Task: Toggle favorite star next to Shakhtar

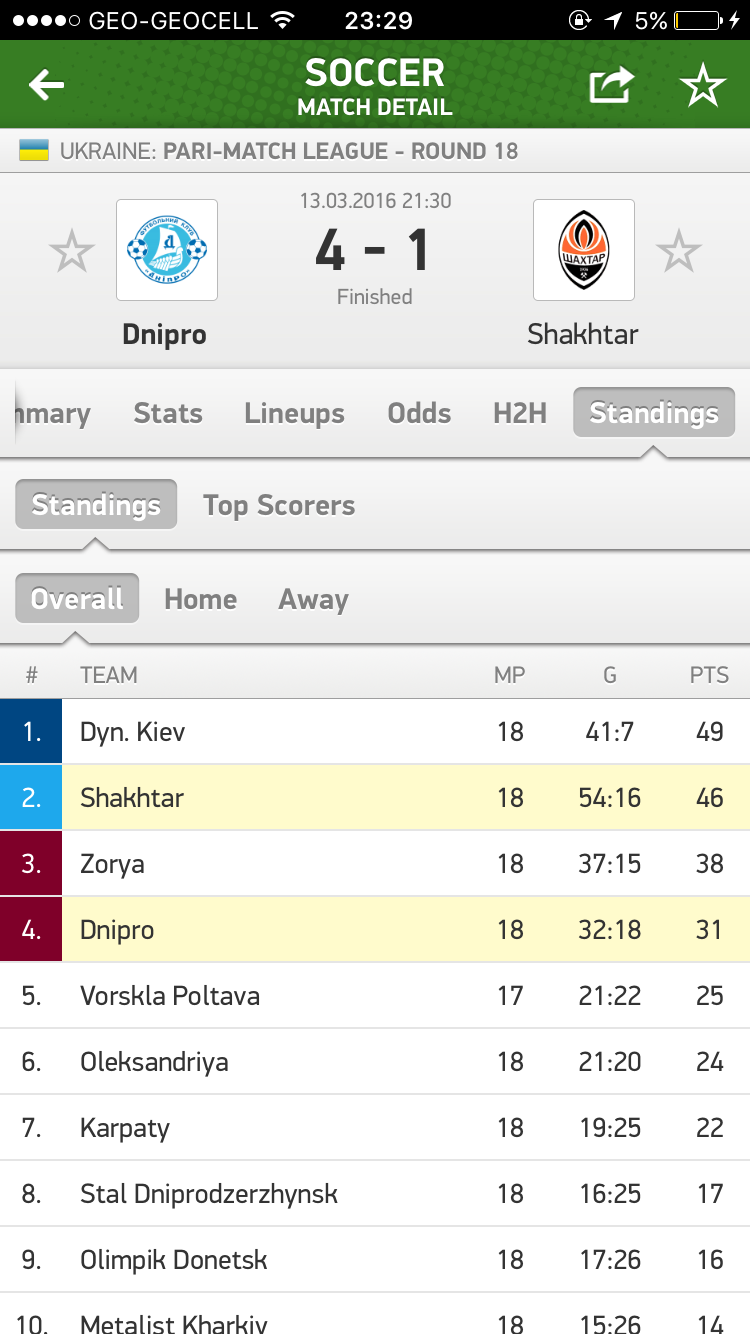Action: click(679, 252)
